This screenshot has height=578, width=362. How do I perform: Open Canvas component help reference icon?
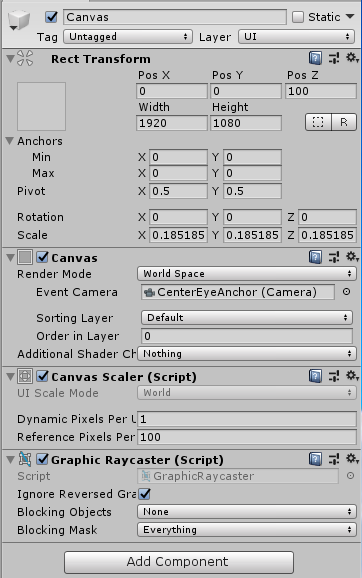[315, 257]
